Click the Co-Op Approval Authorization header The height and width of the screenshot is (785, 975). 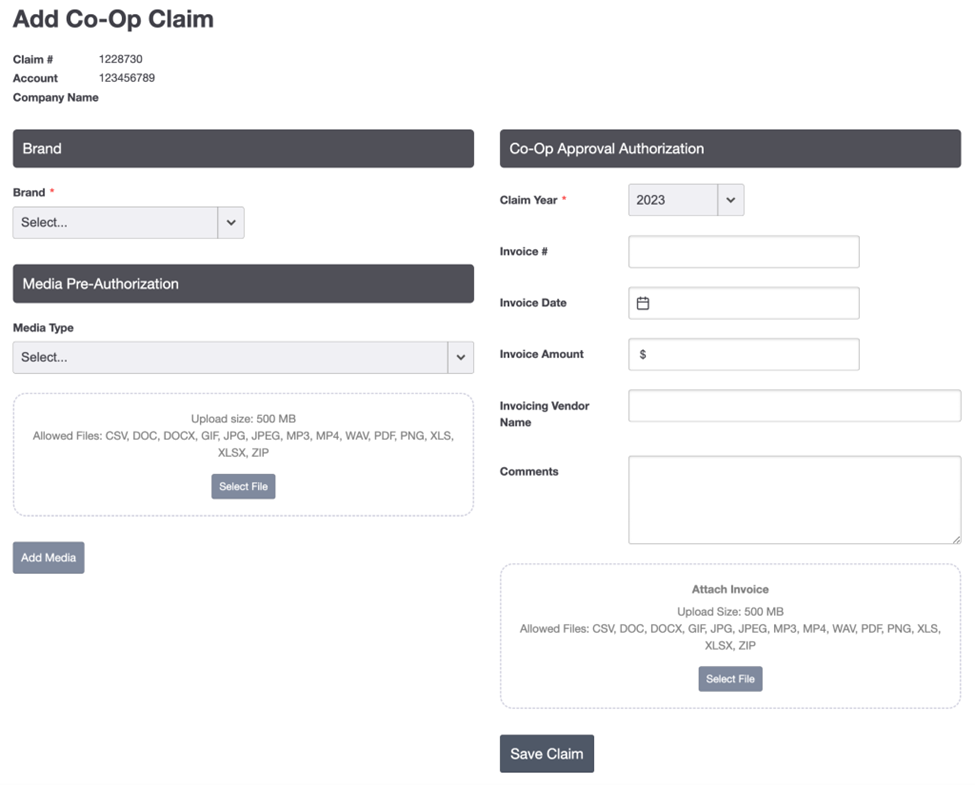[x=730, y=149]
